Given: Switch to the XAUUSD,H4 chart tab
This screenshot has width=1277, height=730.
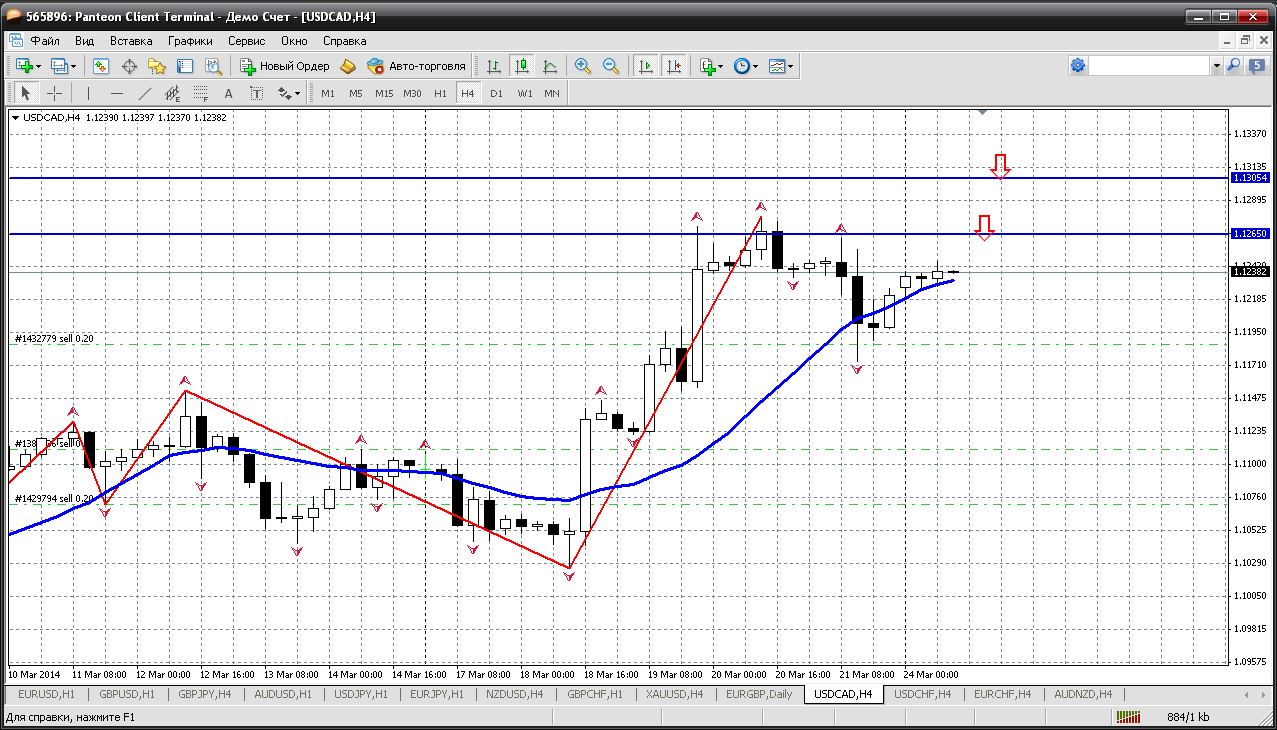Looking at the screenshot, I should point(674,694).
